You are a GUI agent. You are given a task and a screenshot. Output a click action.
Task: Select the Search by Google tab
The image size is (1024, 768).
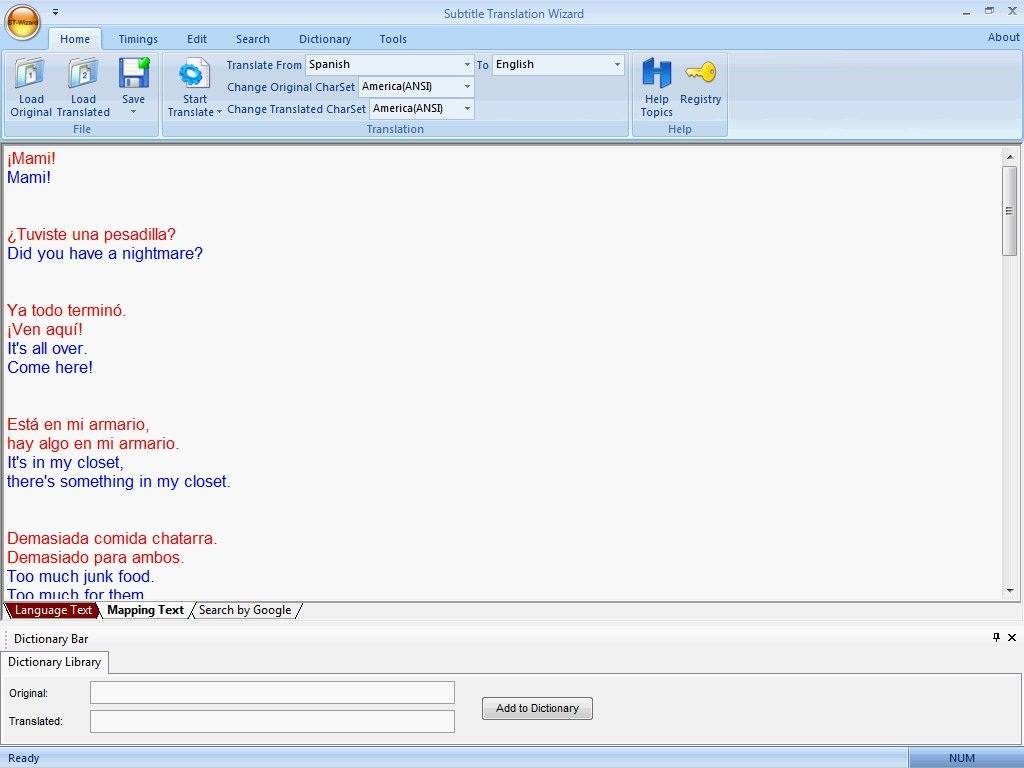[245, 610]
